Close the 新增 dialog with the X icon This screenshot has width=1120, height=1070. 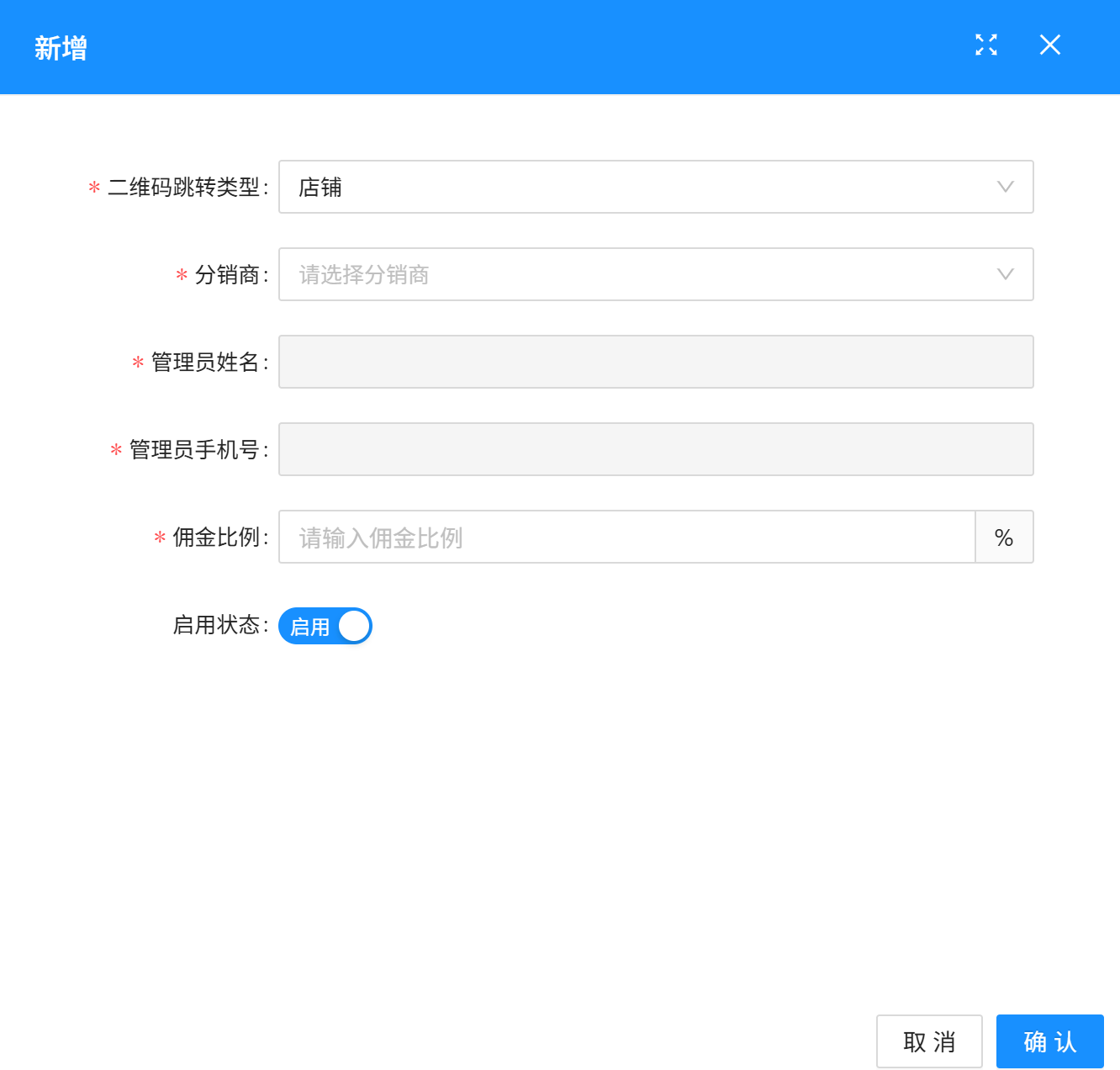tap(1049, 45)
